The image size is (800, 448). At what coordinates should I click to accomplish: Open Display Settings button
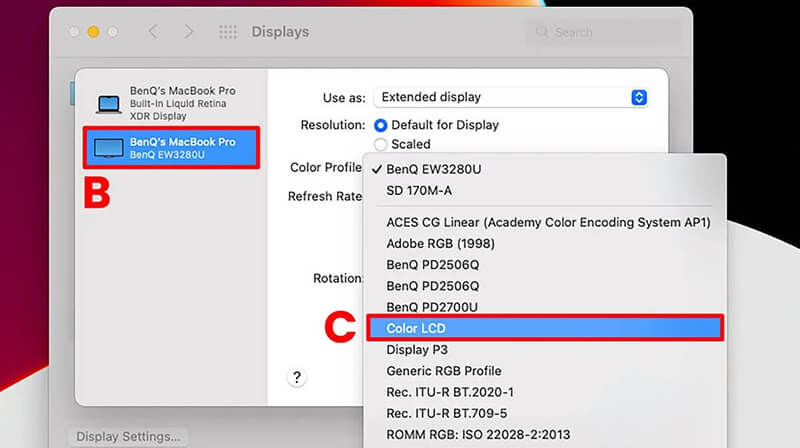point(128,437)
